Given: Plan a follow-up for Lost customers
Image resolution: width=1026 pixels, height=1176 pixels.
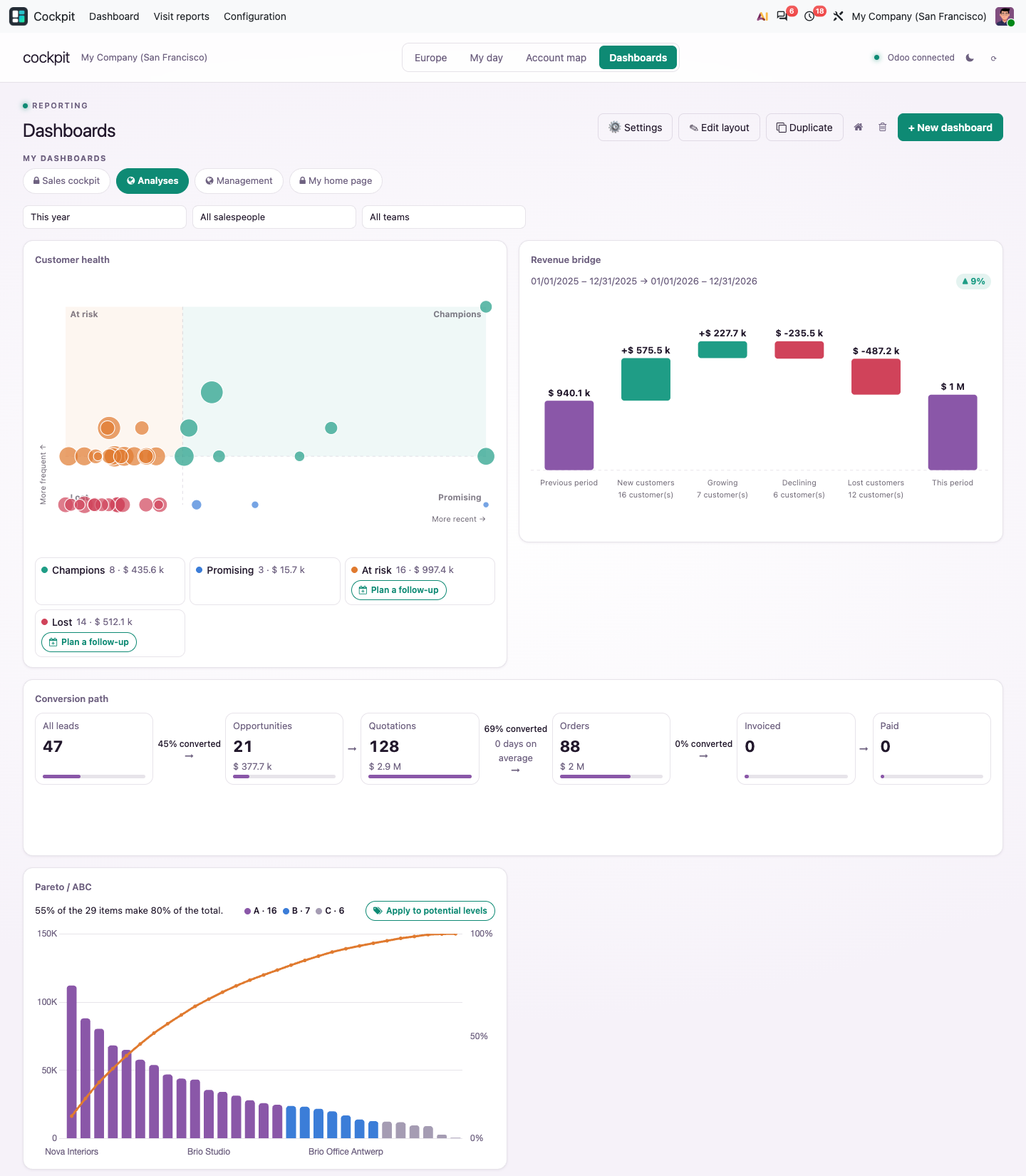Looking at the screenshot, I should point(89,642).
